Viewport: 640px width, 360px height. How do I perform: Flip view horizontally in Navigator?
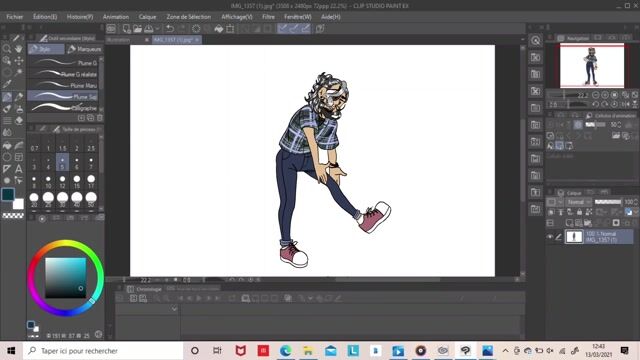click(x=626, y=104)
